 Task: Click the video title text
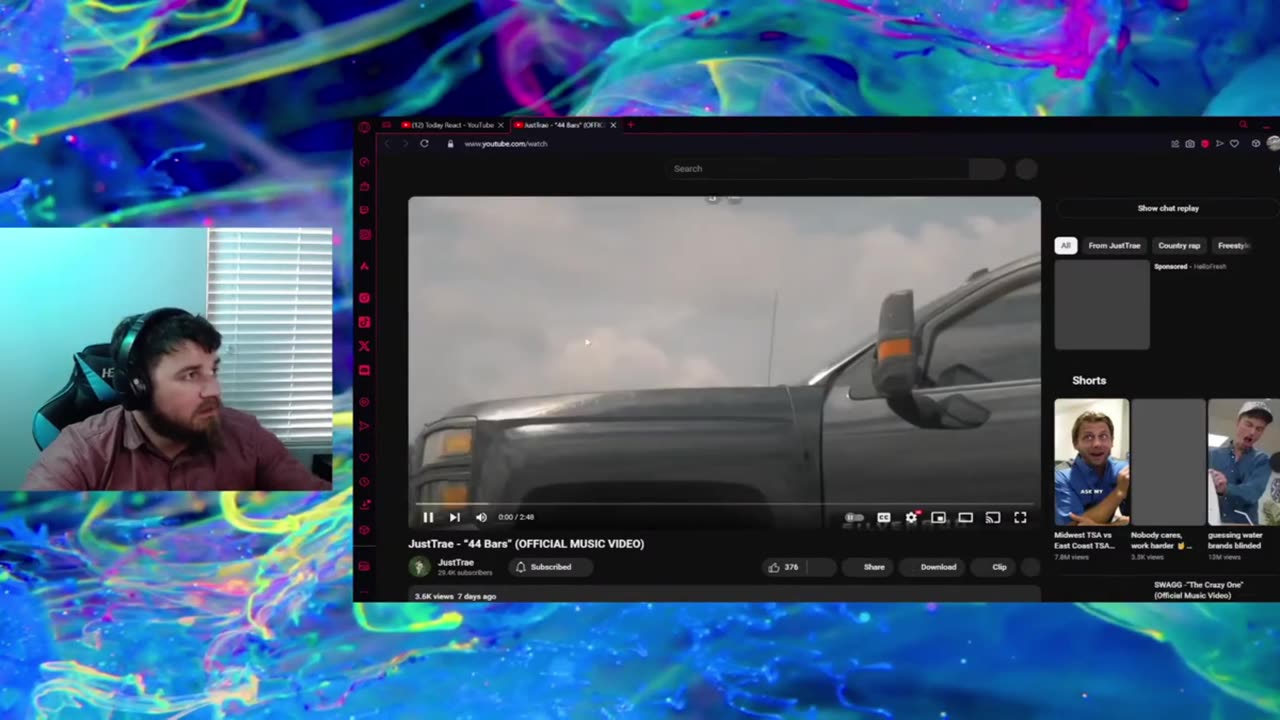526,544
